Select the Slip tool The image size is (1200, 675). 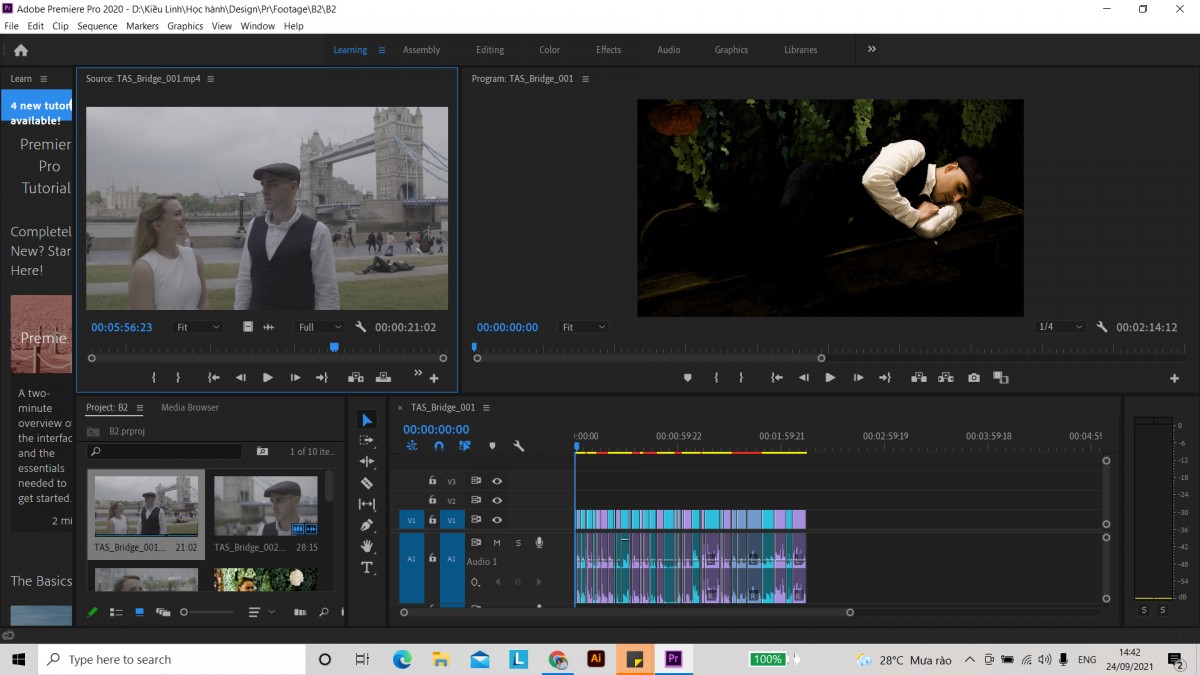367,504
